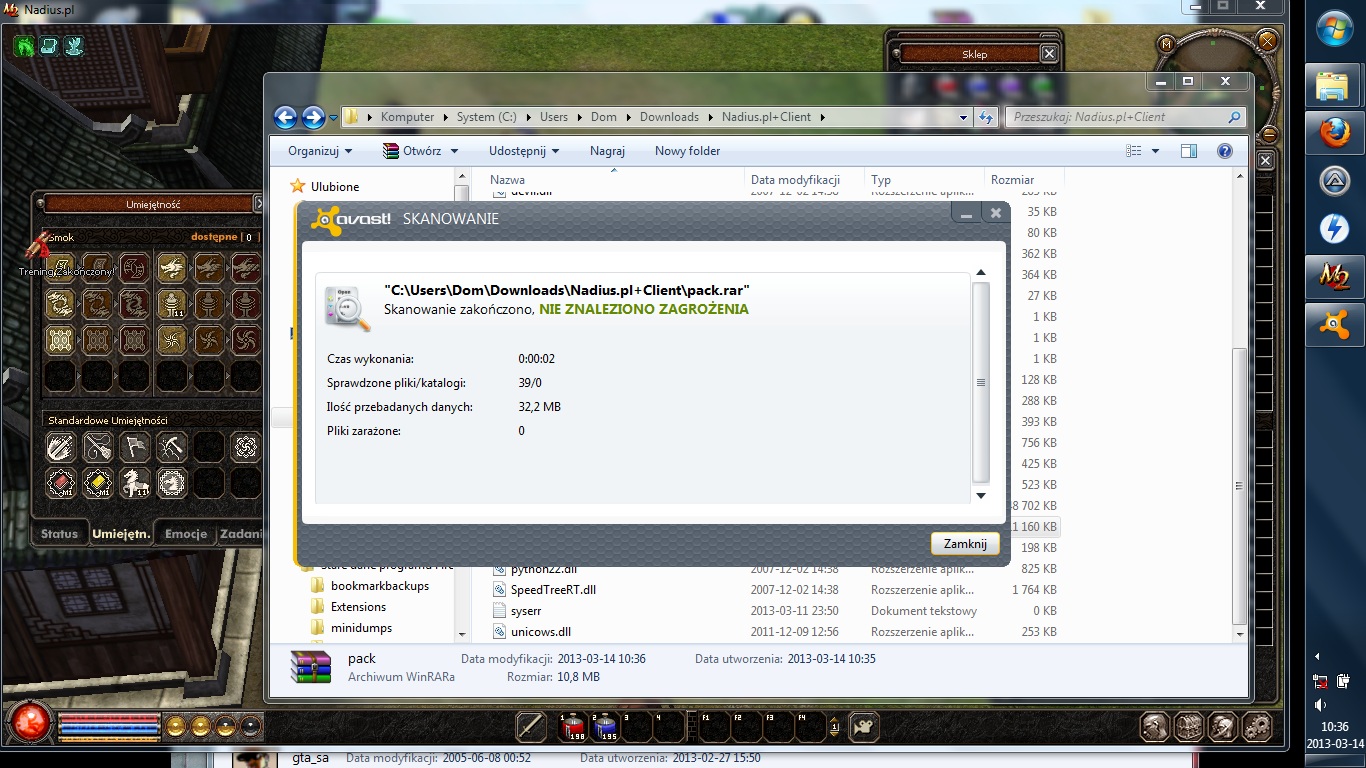1366x768 pixels.
Task: Click Firefox icon in Windows taskbar
Action: [1334, 133]
